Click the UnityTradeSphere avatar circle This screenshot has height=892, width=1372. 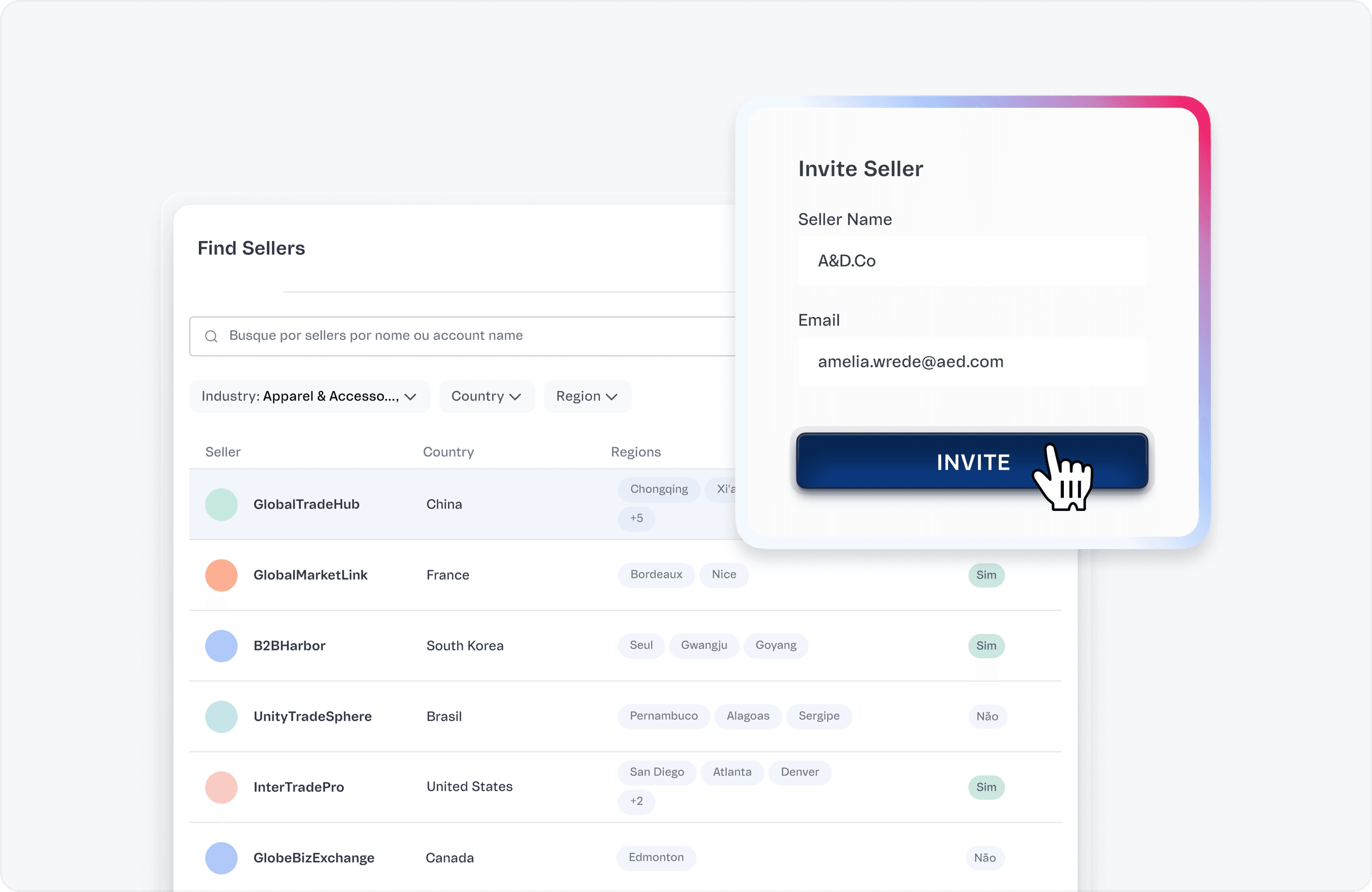pyautogui.click(x=221, y=717)
